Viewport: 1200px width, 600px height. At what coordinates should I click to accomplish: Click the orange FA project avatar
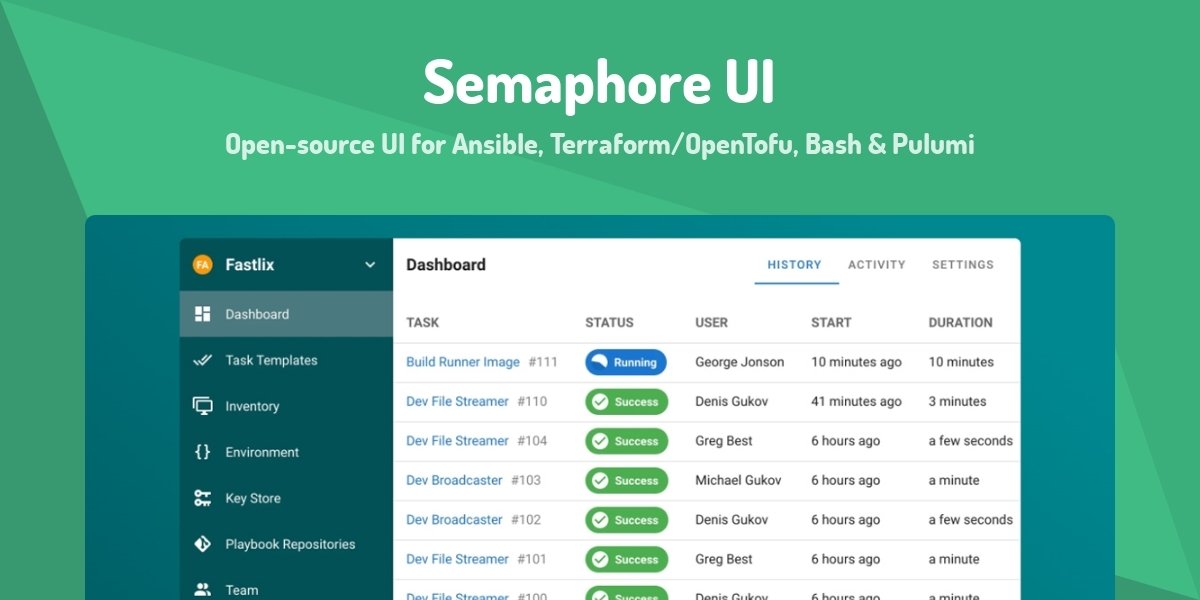(202, 265)
